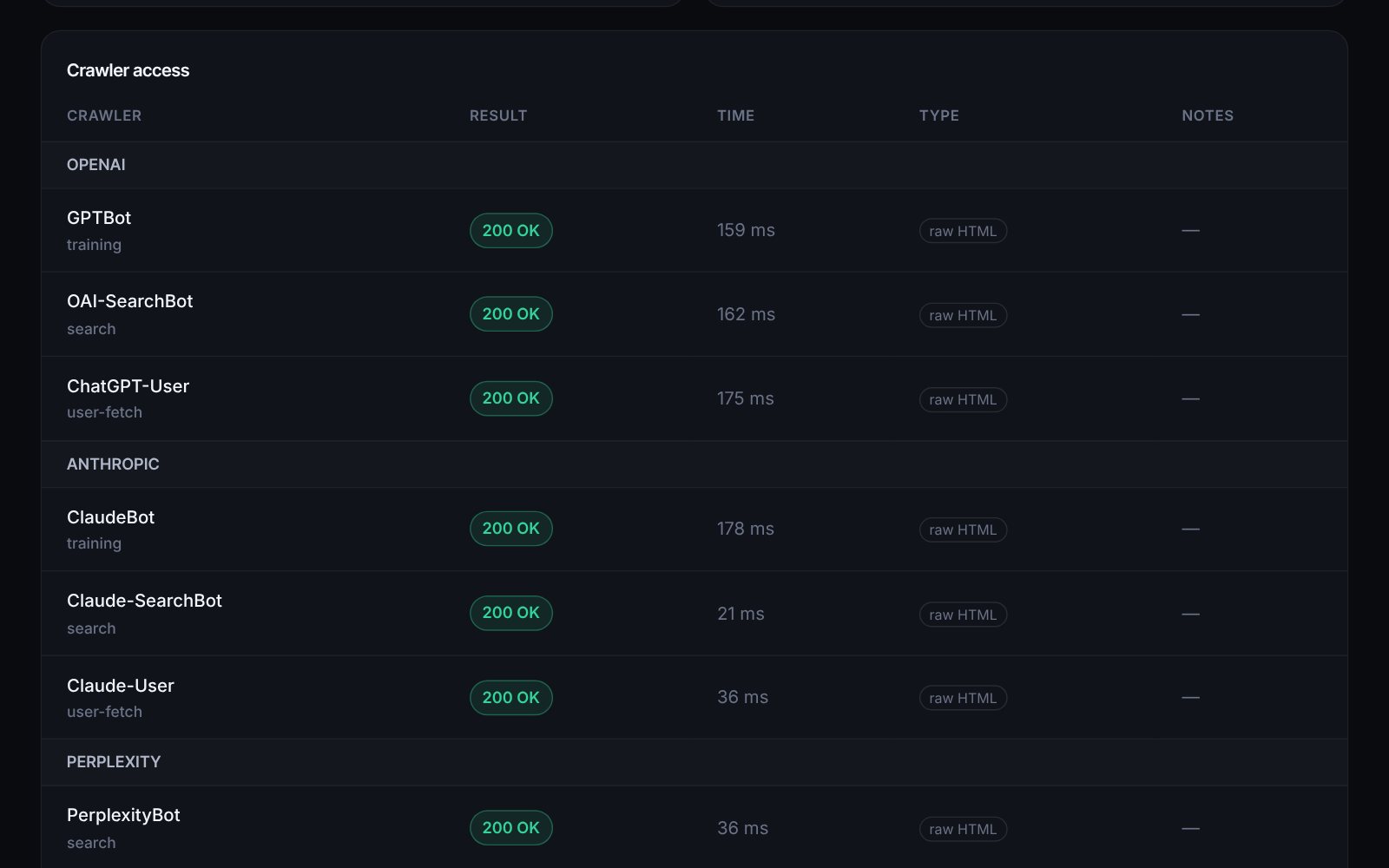The width and height of the screenshot is (1389, 868).
Task: Select the GPTBot crawler name
Action: click(x=99, y=218)
